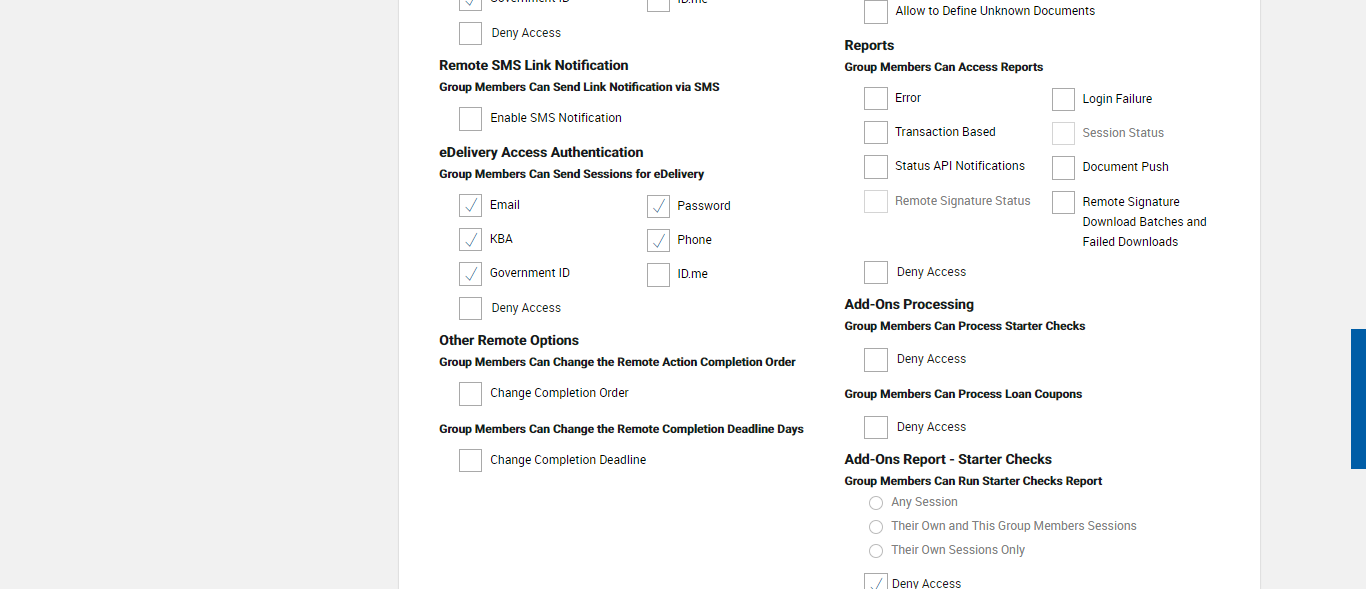1366x589 pixels.
Task: Uncheck Email under eDelivery Access Authentication
Action: (x=470, y=206)
